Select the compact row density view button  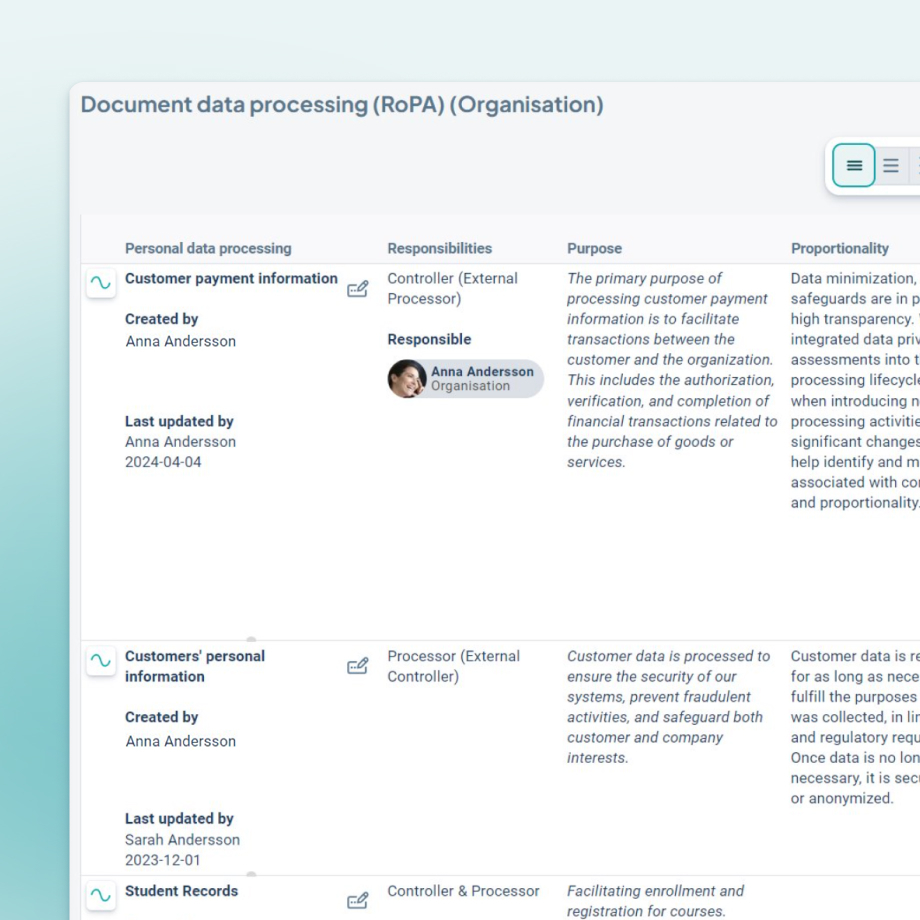tap(854, 166)
